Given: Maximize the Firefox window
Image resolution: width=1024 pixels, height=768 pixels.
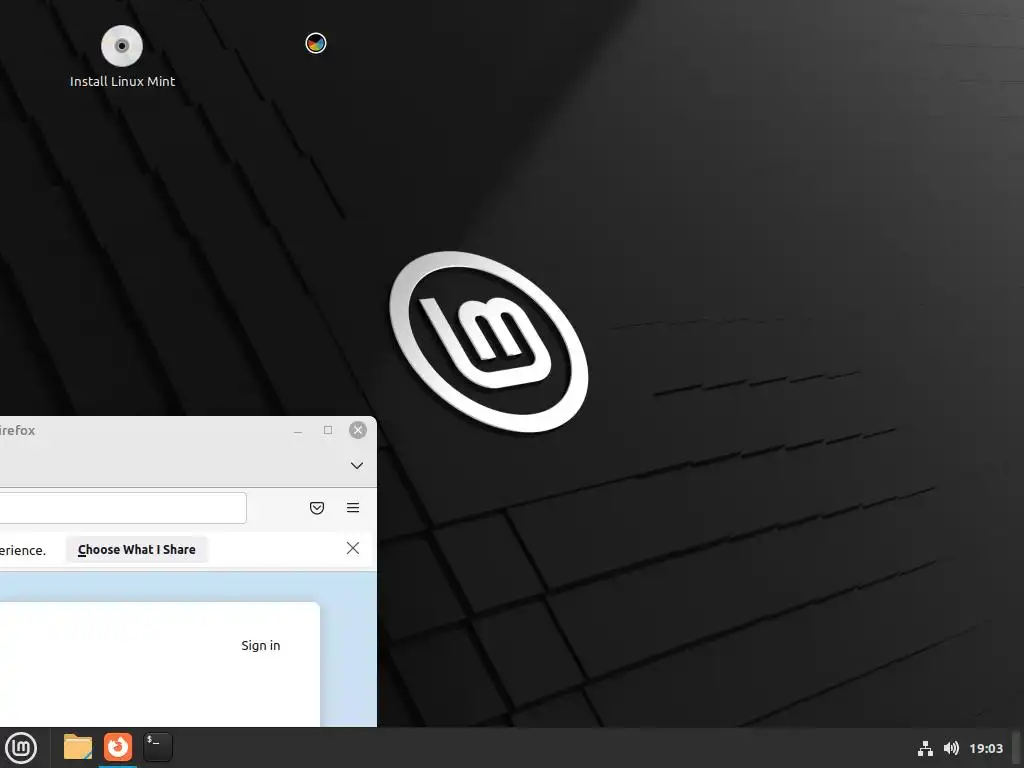Looking at the screenshot, I should coord(328,430).
